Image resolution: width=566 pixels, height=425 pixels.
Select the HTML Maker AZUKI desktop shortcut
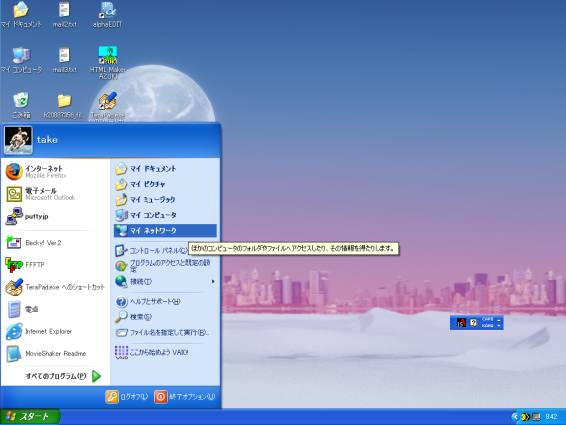[x=108, y=62]
